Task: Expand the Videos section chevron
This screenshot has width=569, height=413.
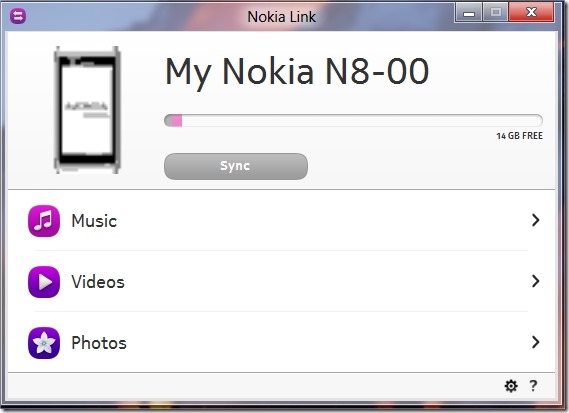Action: (x=536, y=281)
